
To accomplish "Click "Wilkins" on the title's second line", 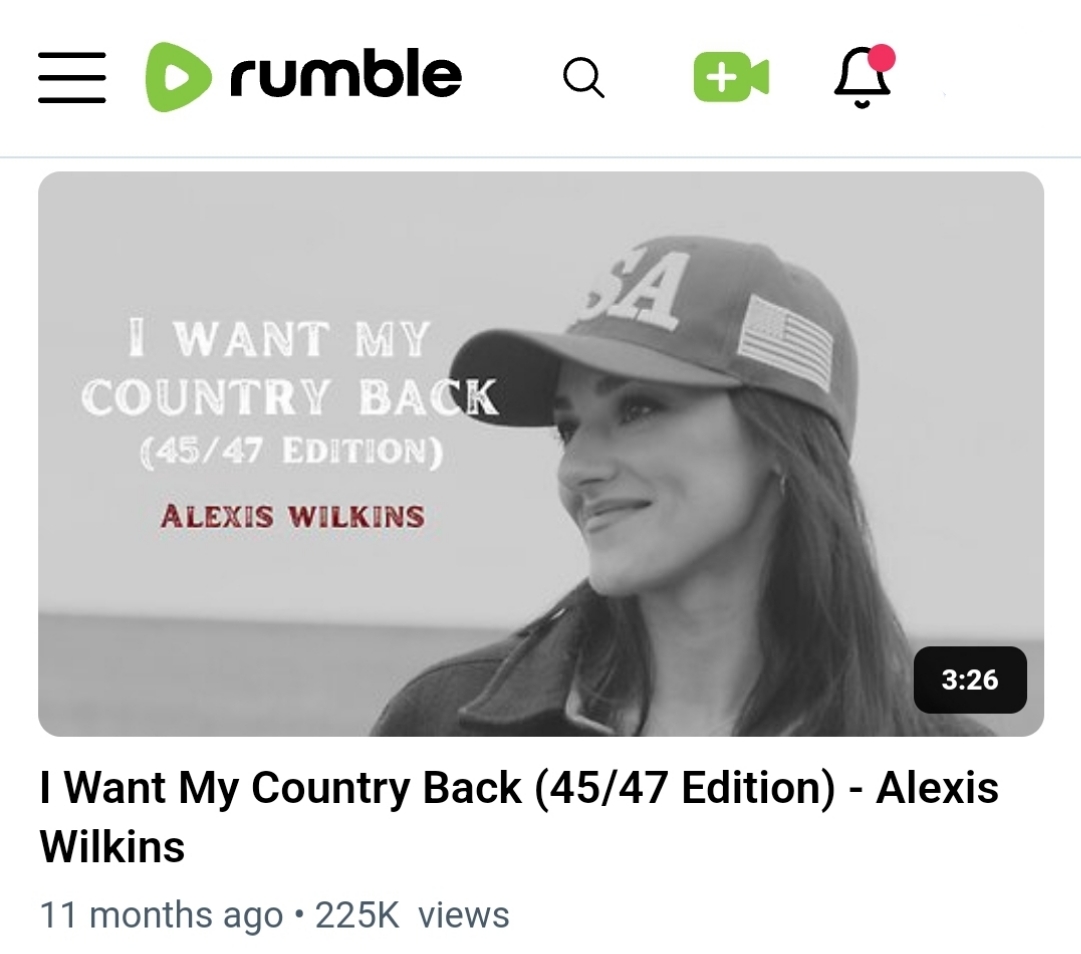I will tap(112, 846).
